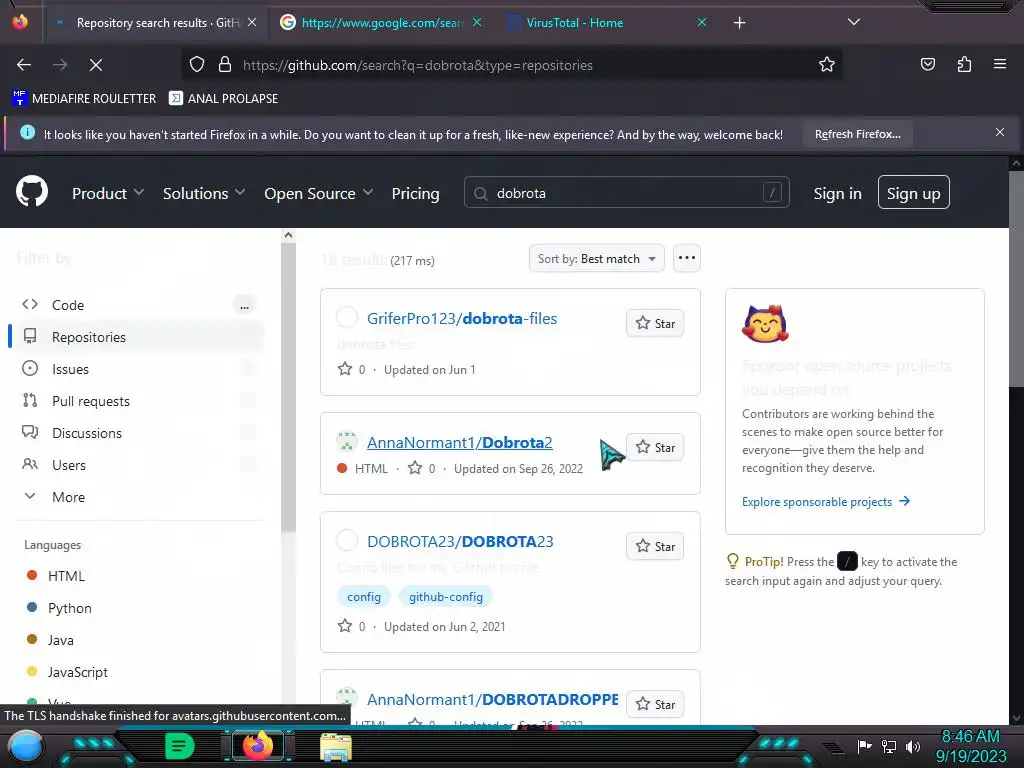Go back with the browser back arrow
This screenshot has width=1024, height=768.
click(24, 65)
